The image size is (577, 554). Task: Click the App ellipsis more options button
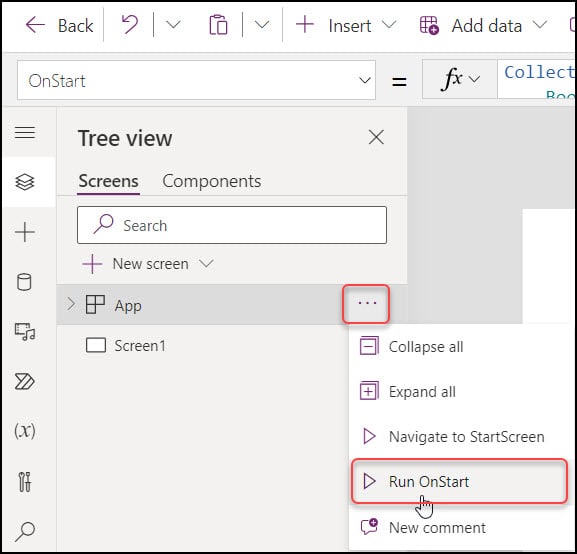[x=367, y=304]
